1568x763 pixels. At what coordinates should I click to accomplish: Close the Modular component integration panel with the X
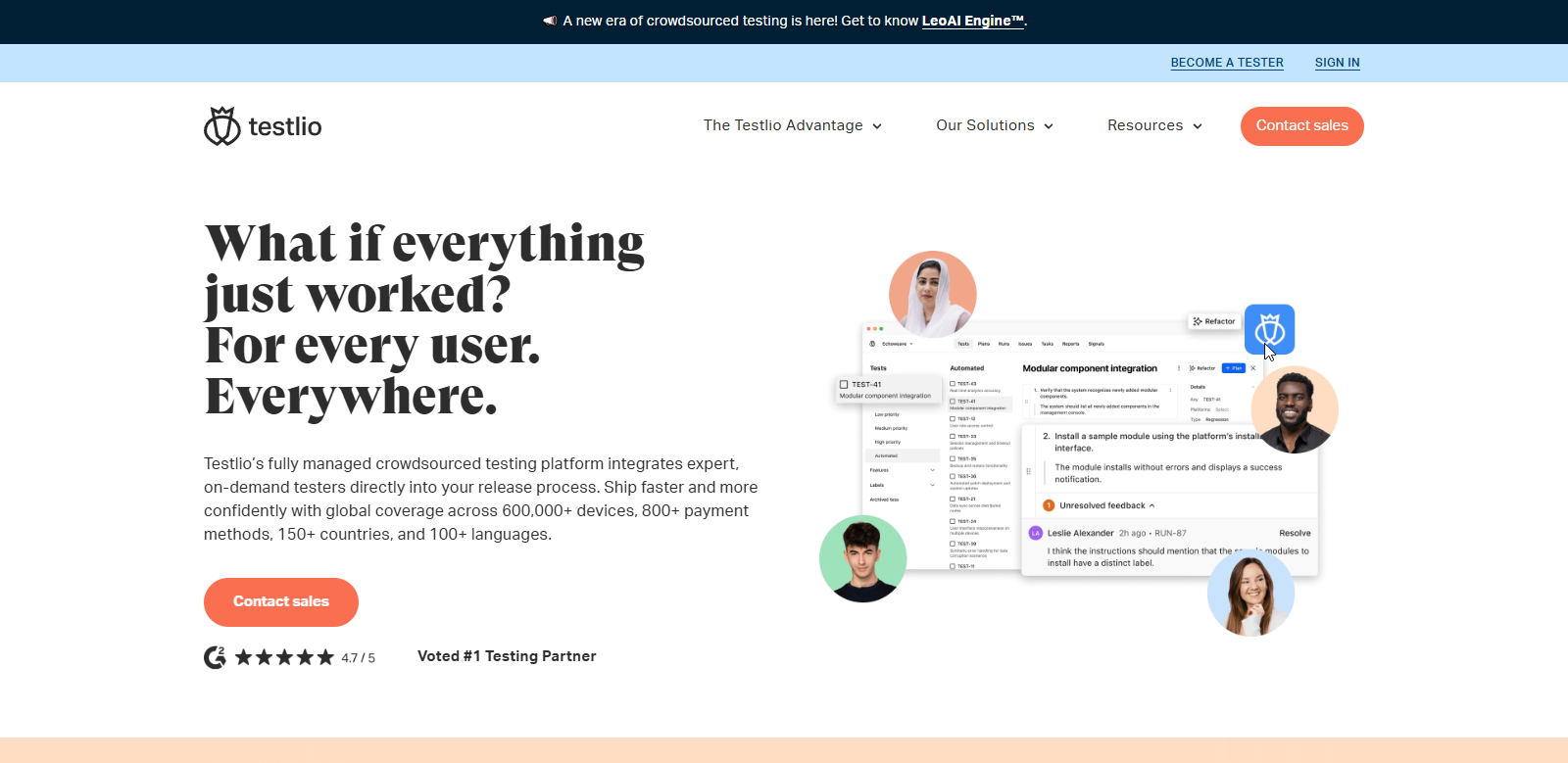click(1252, 368)
